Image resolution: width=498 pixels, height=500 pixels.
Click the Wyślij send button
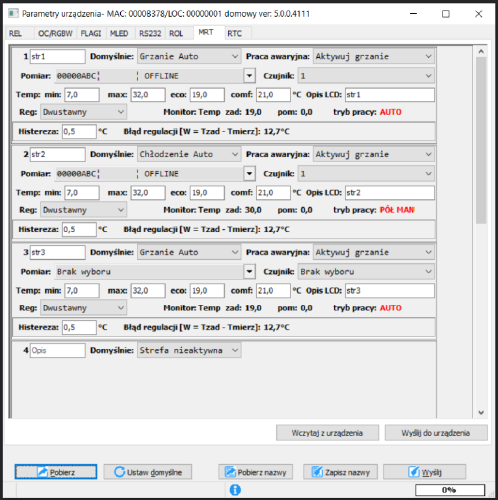425,472
